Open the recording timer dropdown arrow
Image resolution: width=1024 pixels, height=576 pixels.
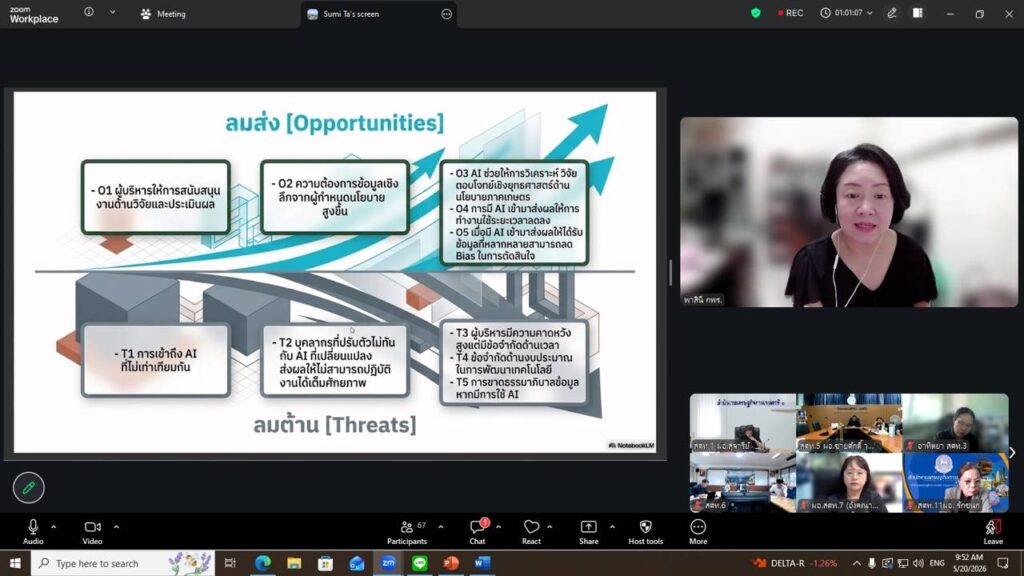(x=869, y=13)
